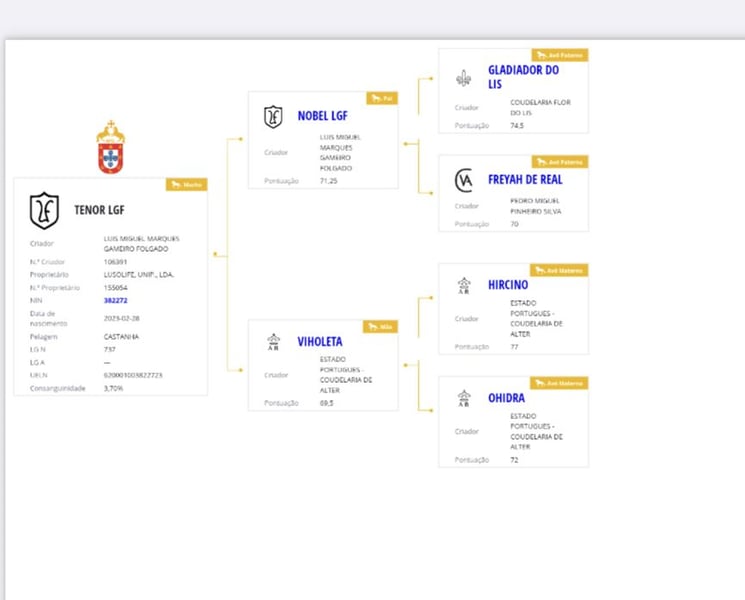This screenshot has height=600, width=745.
Task: Open the OHIDRA horse page
Action: coord(506,398)
